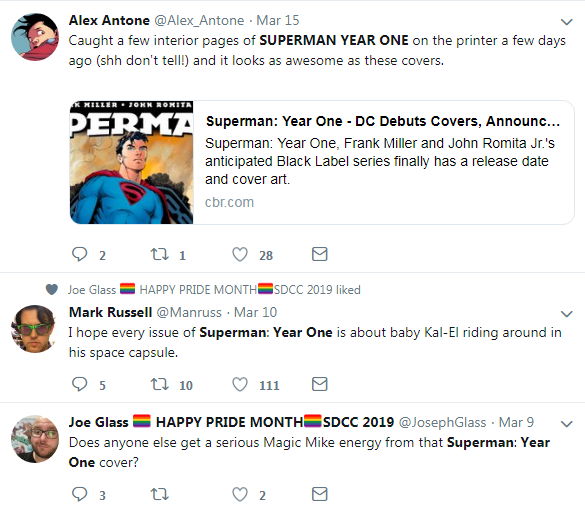Send Alex Antone's tweet via direct message
Viewport: 585px width, 509px height.
pos(319,254)
